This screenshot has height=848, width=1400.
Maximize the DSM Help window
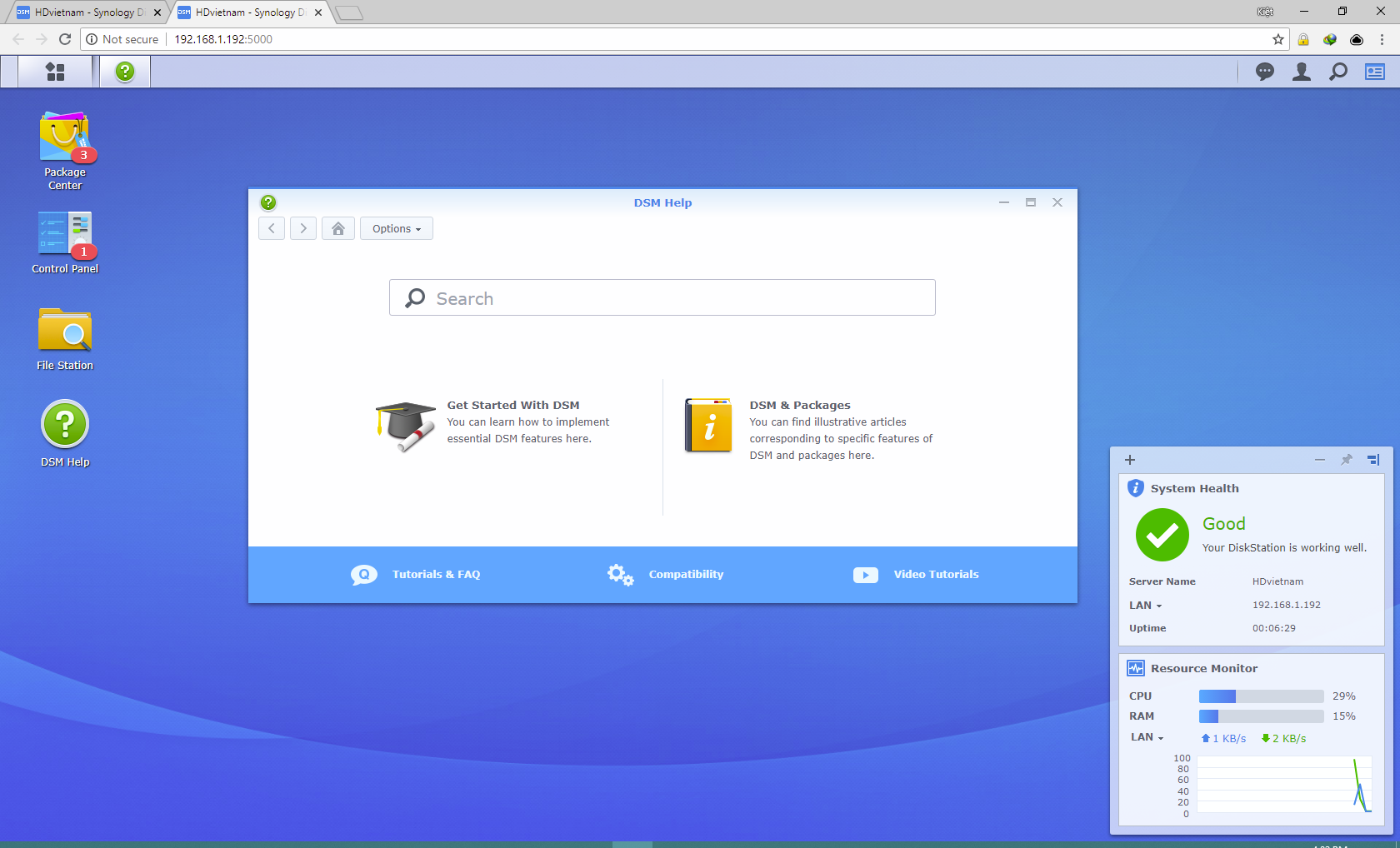1031,202
